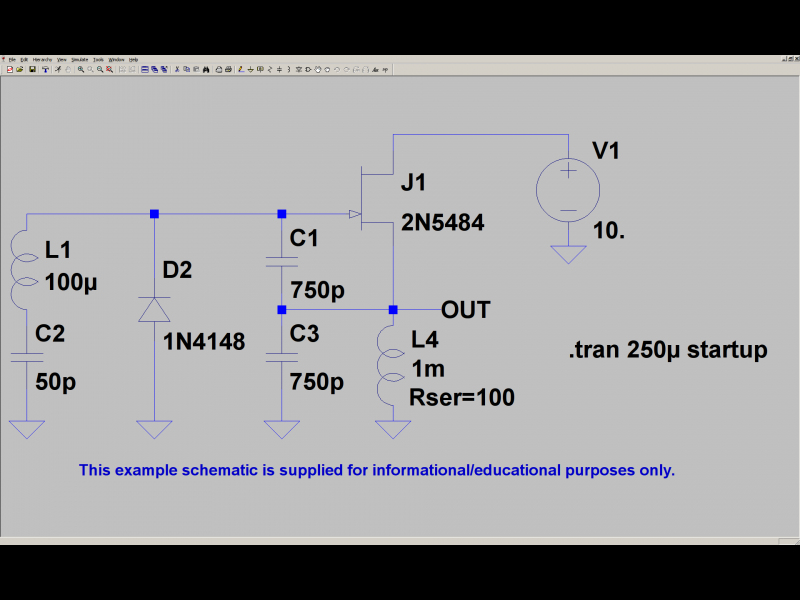The height and width of the screenshot is (600, 800).
Task: Click the Place Ground symbol icon
Action: click(250, 69)
